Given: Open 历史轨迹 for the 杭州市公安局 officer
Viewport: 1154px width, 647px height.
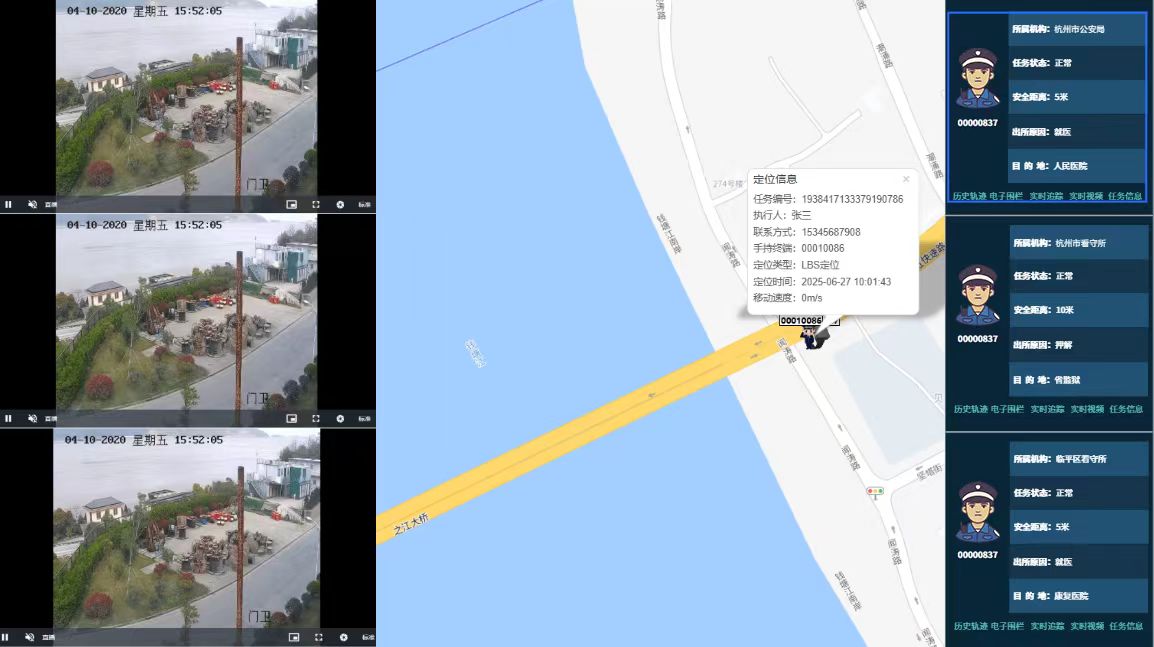Looking at the screenshot, I should [x=969, y=196].
